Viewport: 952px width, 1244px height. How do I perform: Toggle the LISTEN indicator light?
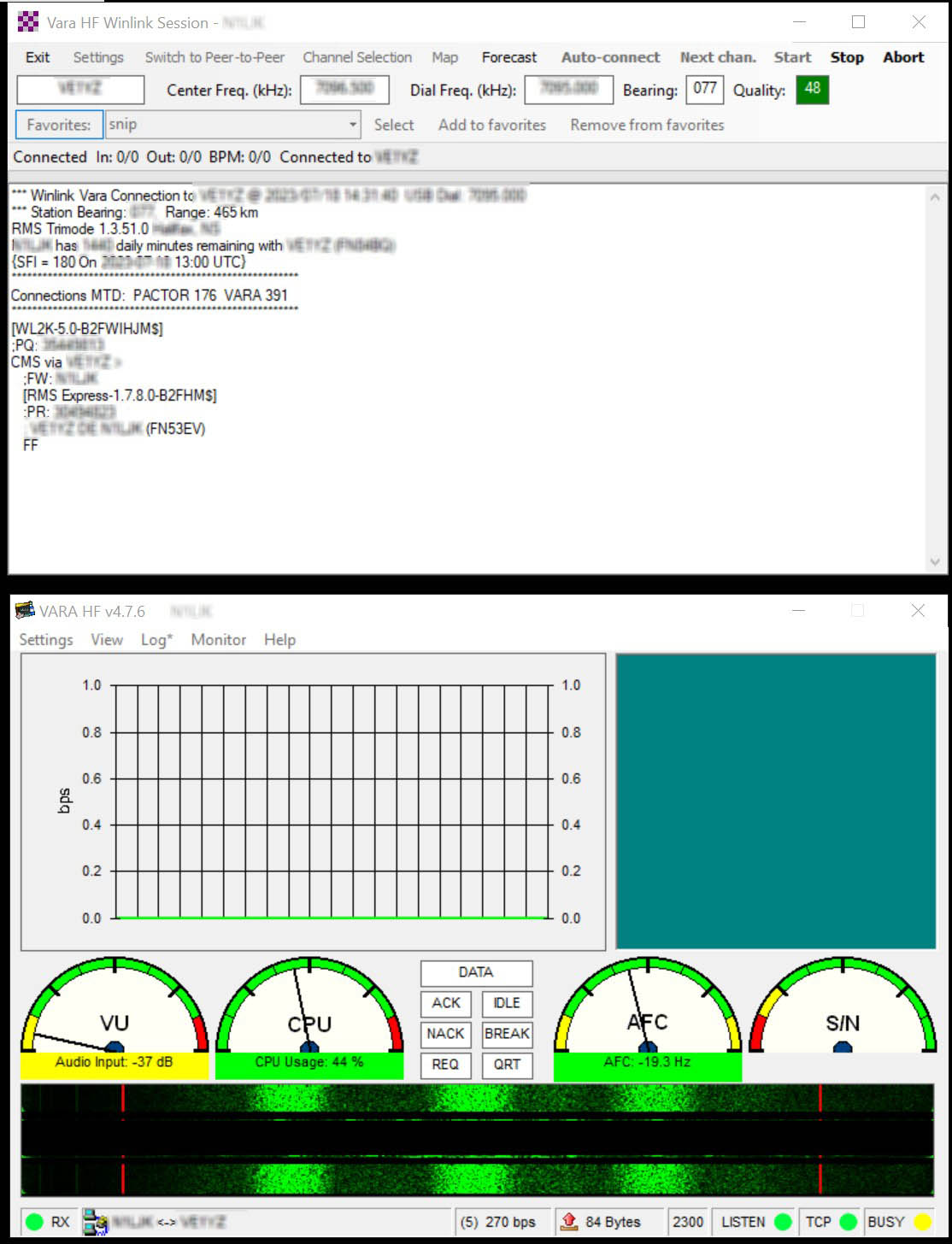(x=784, y=1222)
